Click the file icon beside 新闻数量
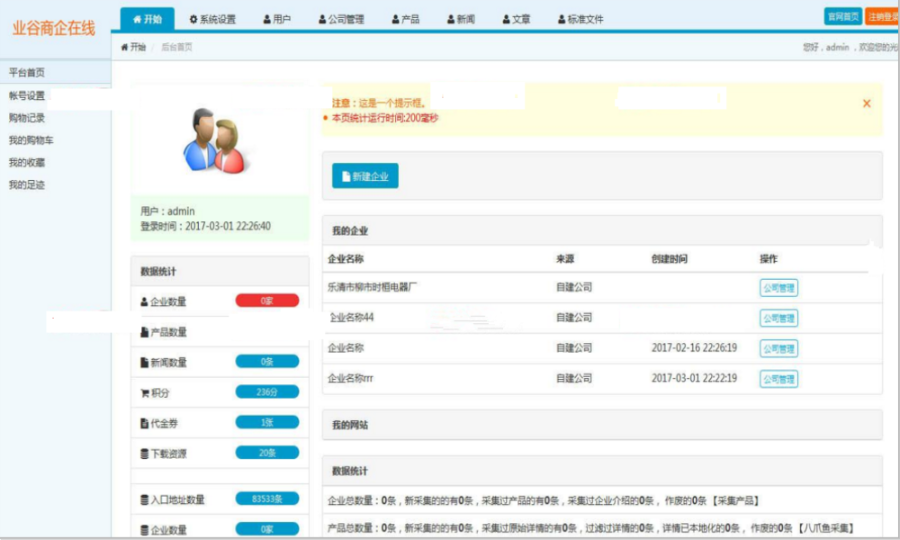 (x=144, y=363)
